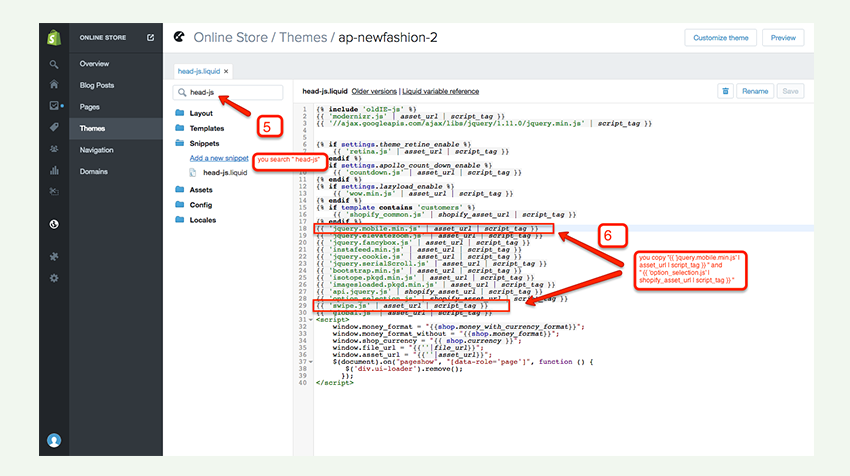Go to Online Store breadcrumb
Screen dimensions: 850x476
coord(230,37)
